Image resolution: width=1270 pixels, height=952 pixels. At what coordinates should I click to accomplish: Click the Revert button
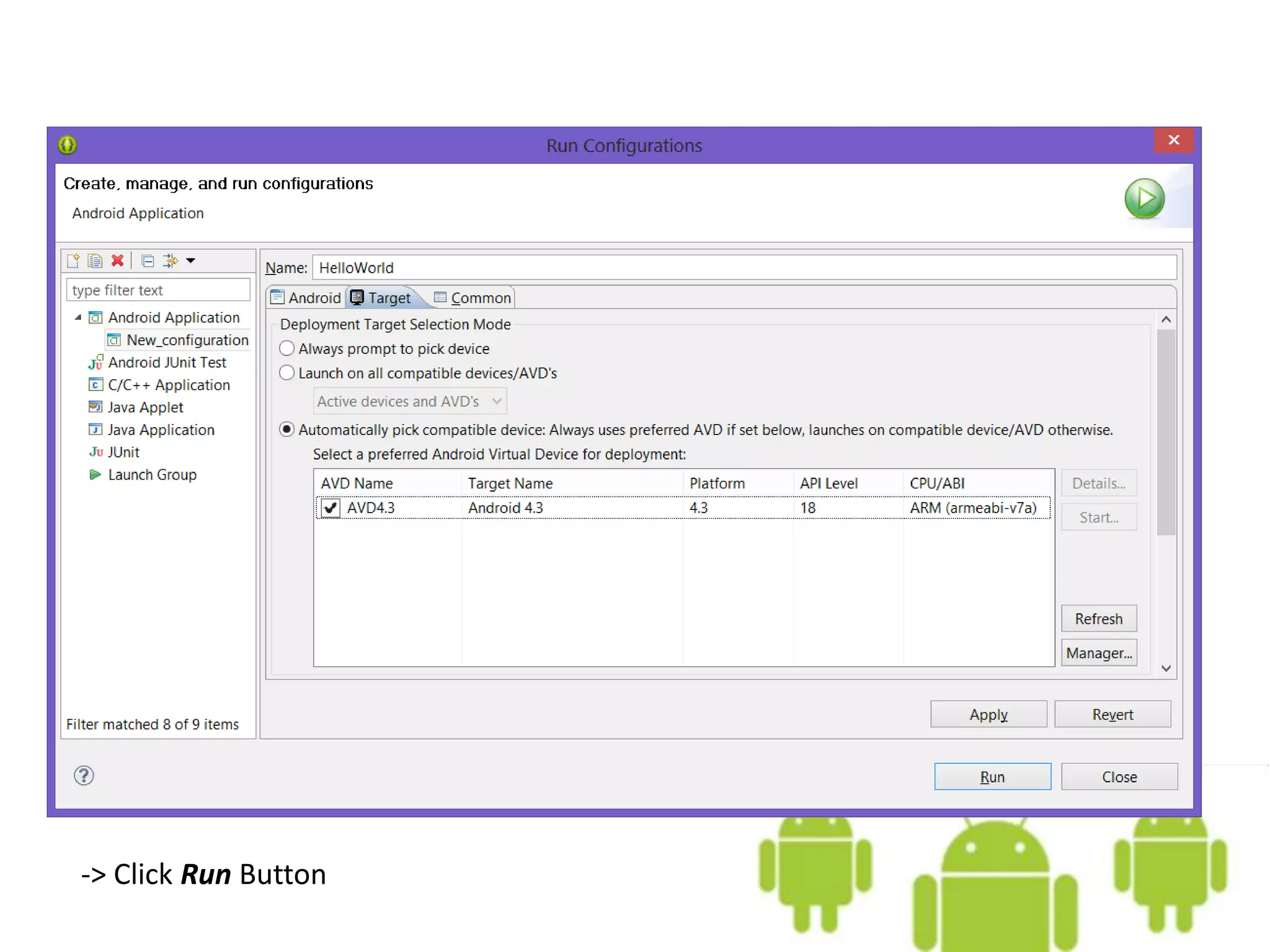click(x=1112, y=714)
